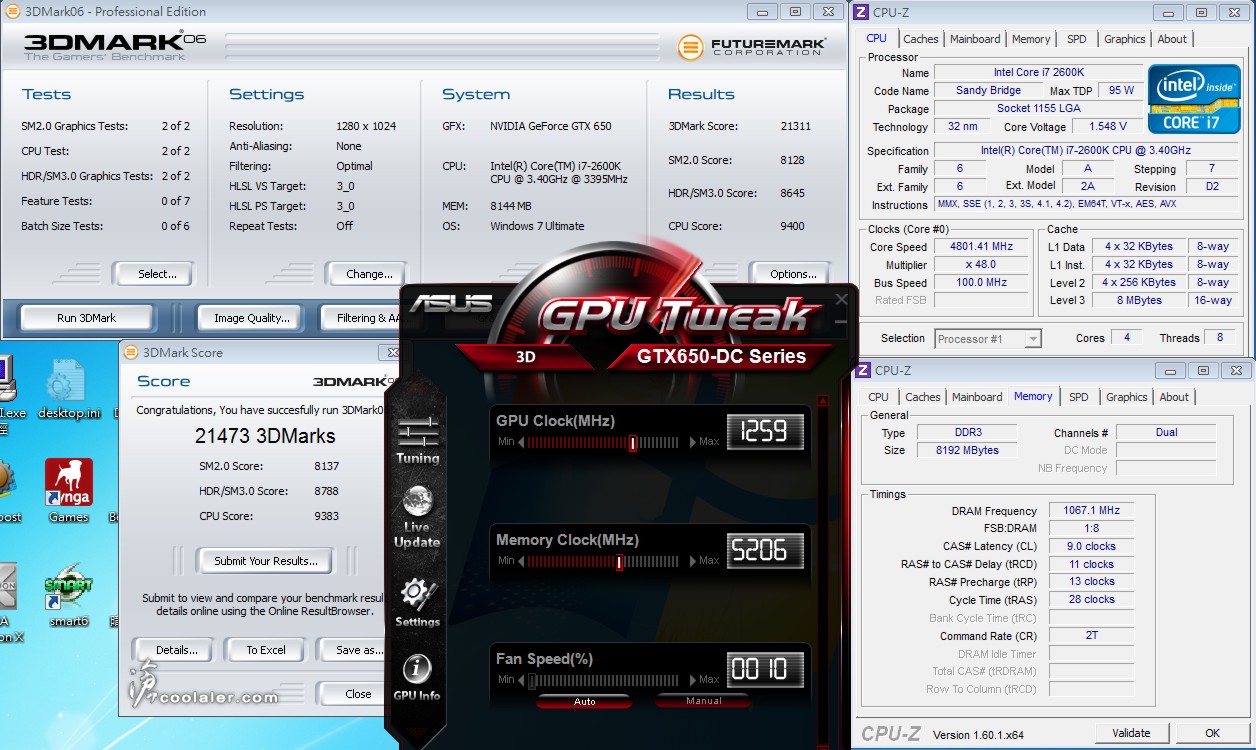The image size is (1256, 750).
Task: Open About tab in upper CPU-Z window
Action: coord(1173,39)
